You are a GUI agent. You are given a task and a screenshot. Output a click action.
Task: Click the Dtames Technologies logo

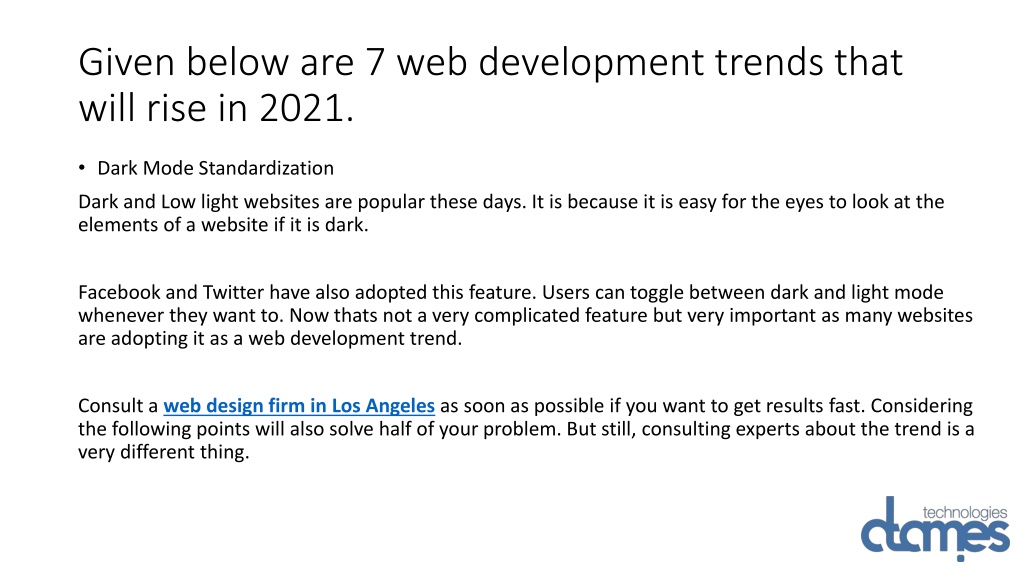[x=935, y=528]
